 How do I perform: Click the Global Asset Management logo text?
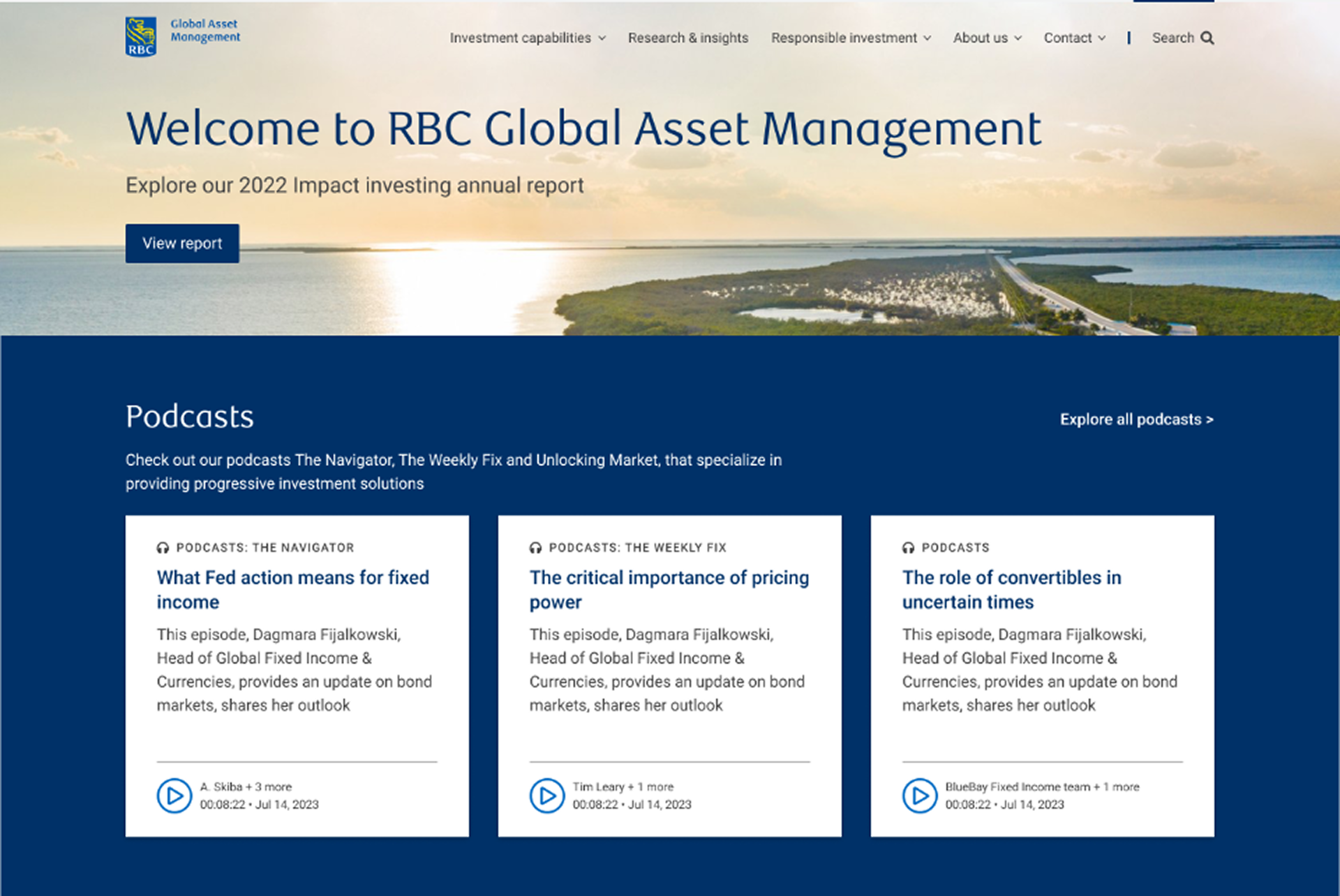pyautogui.click(x=205, y=31)
